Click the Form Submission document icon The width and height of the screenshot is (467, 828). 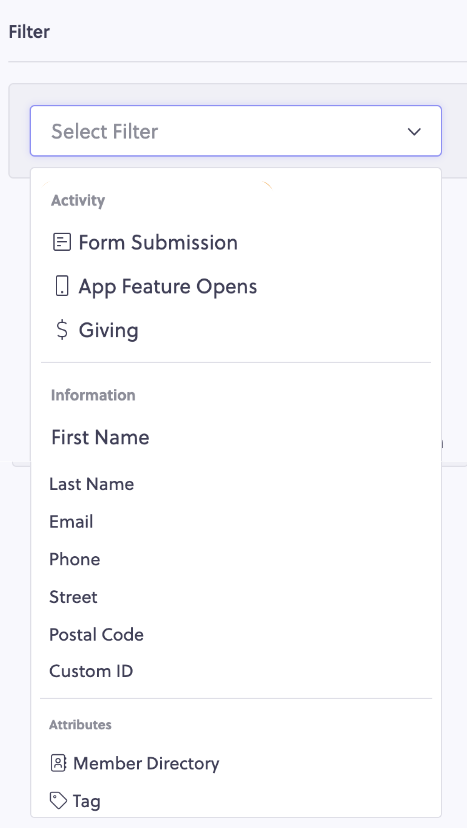[62, 242]
